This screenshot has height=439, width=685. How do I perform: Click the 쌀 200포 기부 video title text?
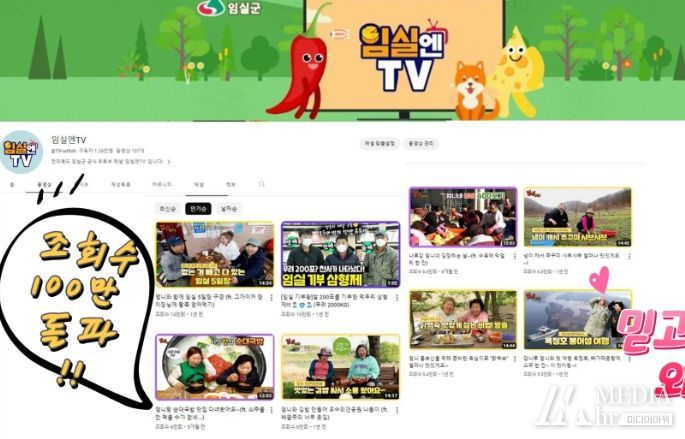tap(334, 301)
